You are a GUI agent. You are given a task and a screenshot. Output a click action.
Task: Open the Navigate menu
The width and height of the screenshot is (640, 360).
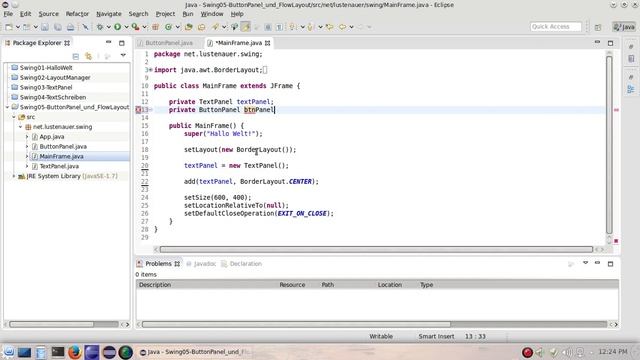coord(109,14)
